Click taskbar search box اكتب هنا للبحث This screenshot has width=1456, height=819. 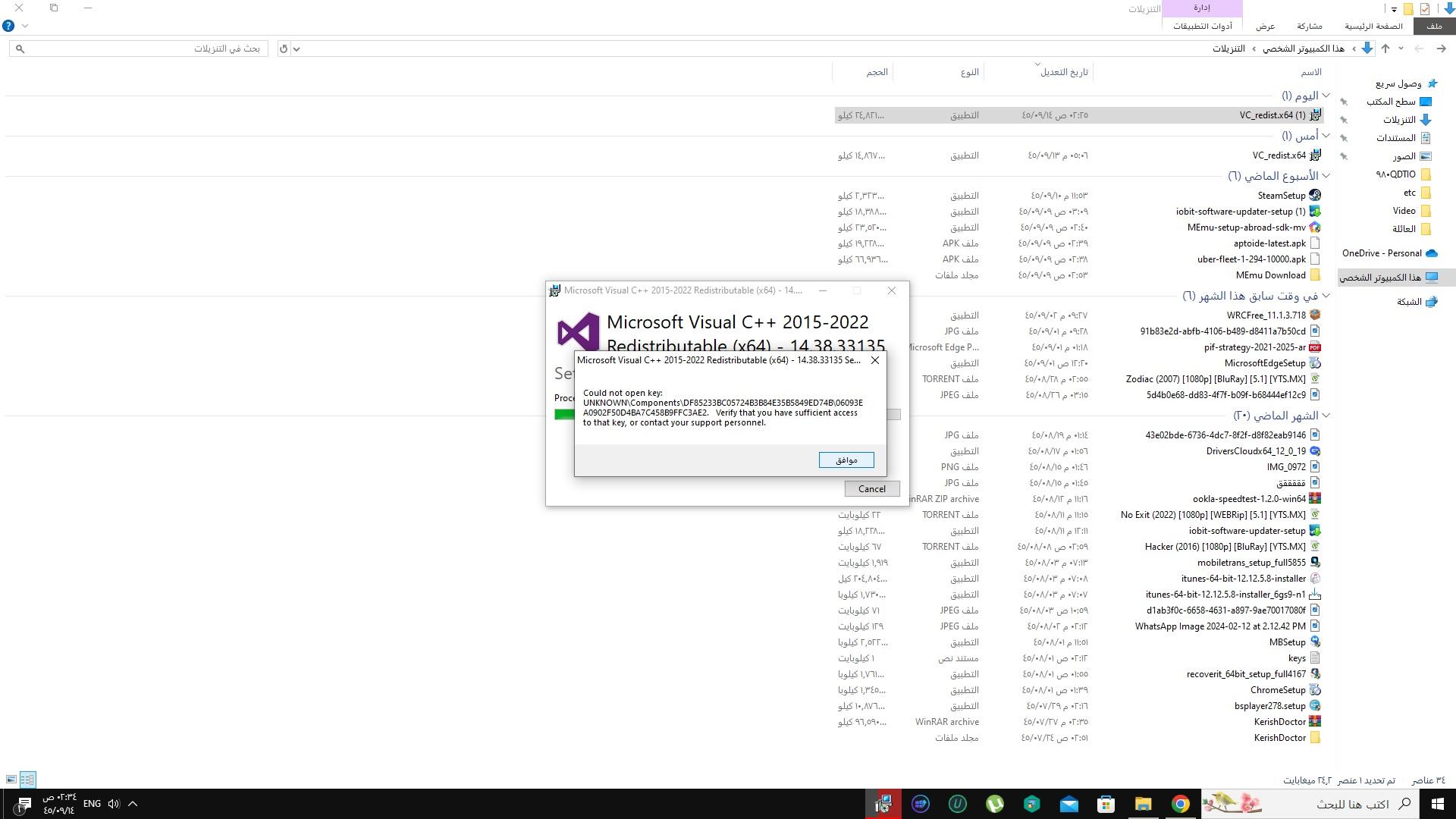click(1311, 804)
